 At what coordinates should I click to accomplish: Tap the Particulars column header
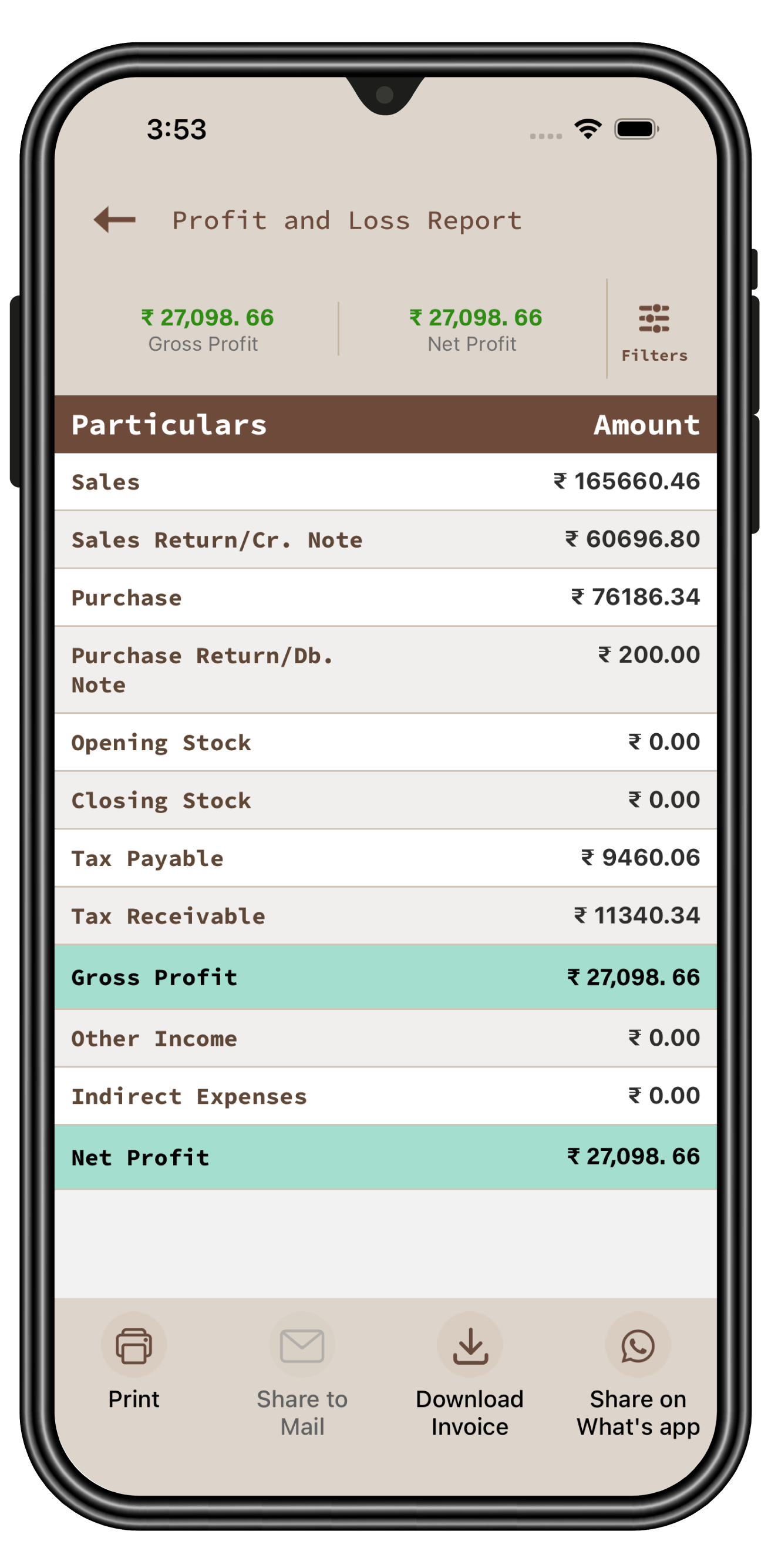tap(169, 424)
